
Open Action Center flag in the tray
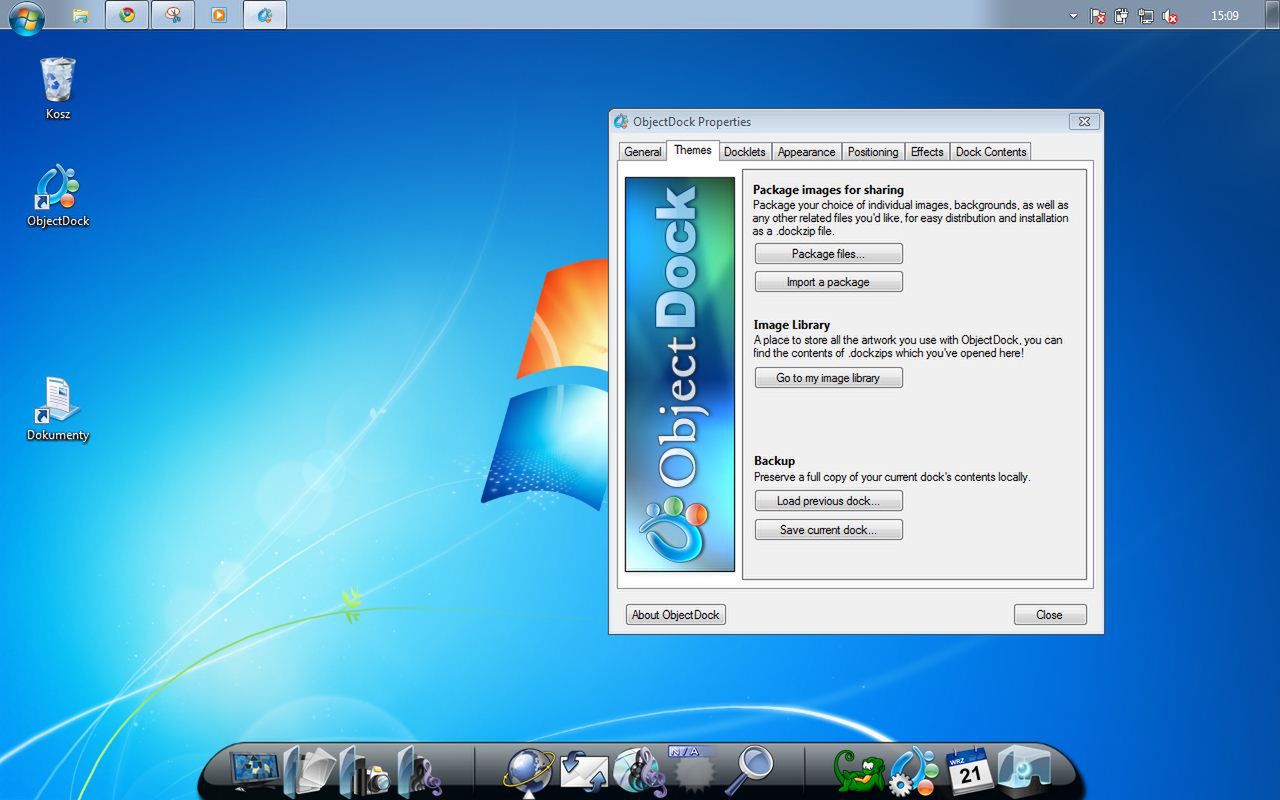click(x=1098, y=16)
